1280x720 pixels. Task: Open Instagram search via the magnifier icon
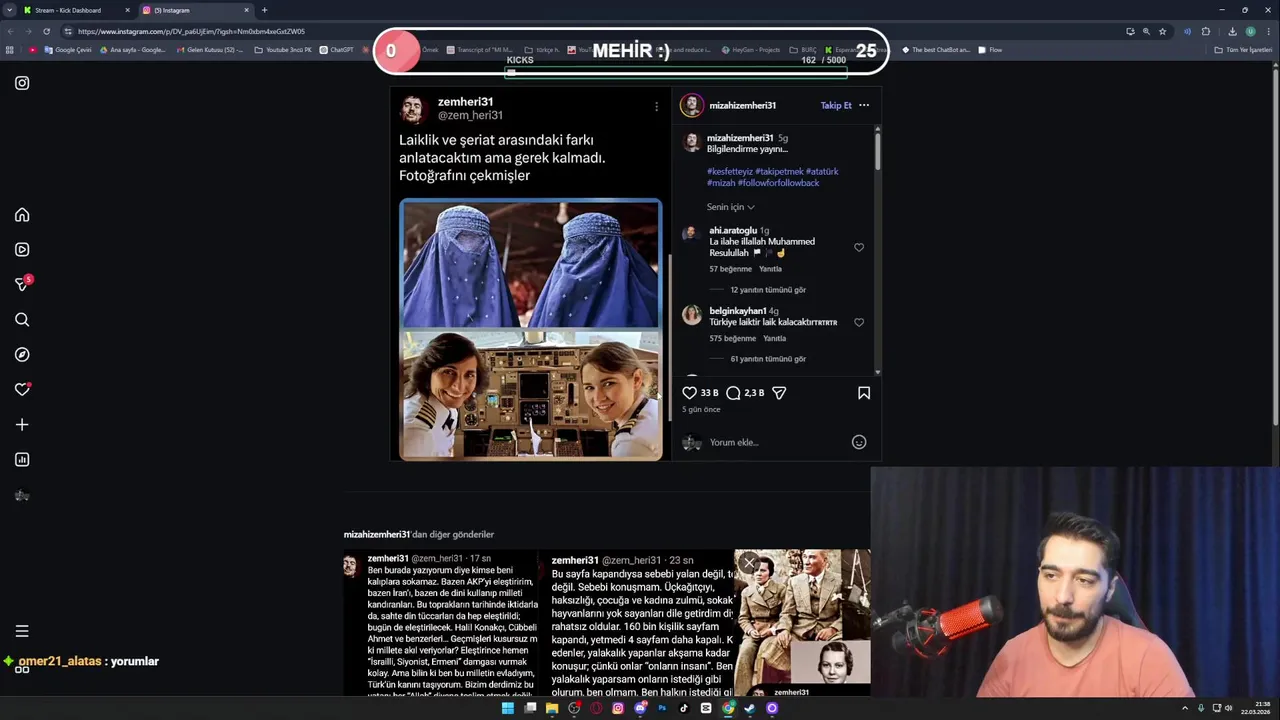click(x=22, y=320)
